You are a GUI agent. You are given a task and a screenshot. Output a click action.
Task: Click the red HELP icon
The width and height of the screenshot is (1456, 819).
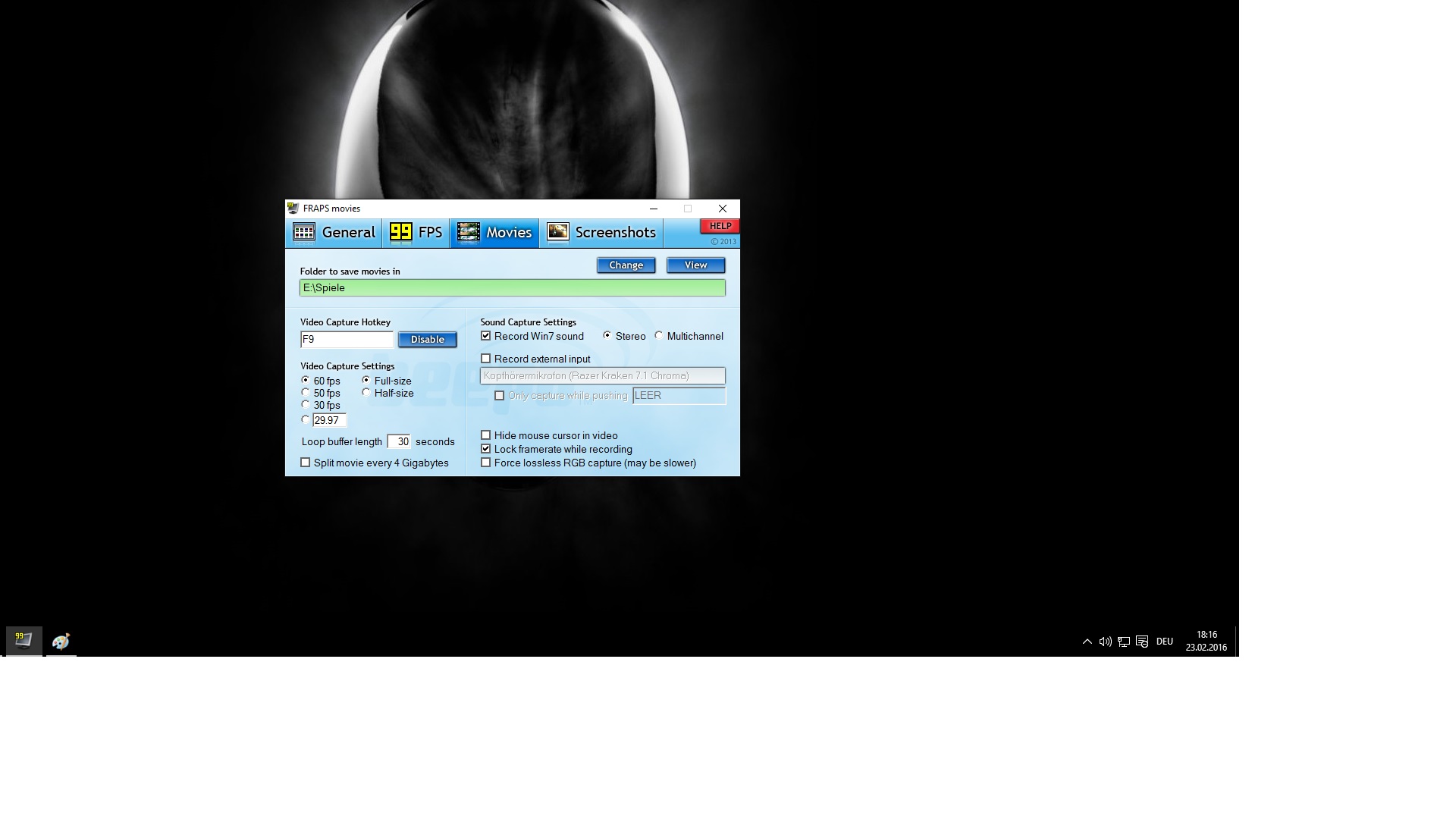(x=720, y=226)
